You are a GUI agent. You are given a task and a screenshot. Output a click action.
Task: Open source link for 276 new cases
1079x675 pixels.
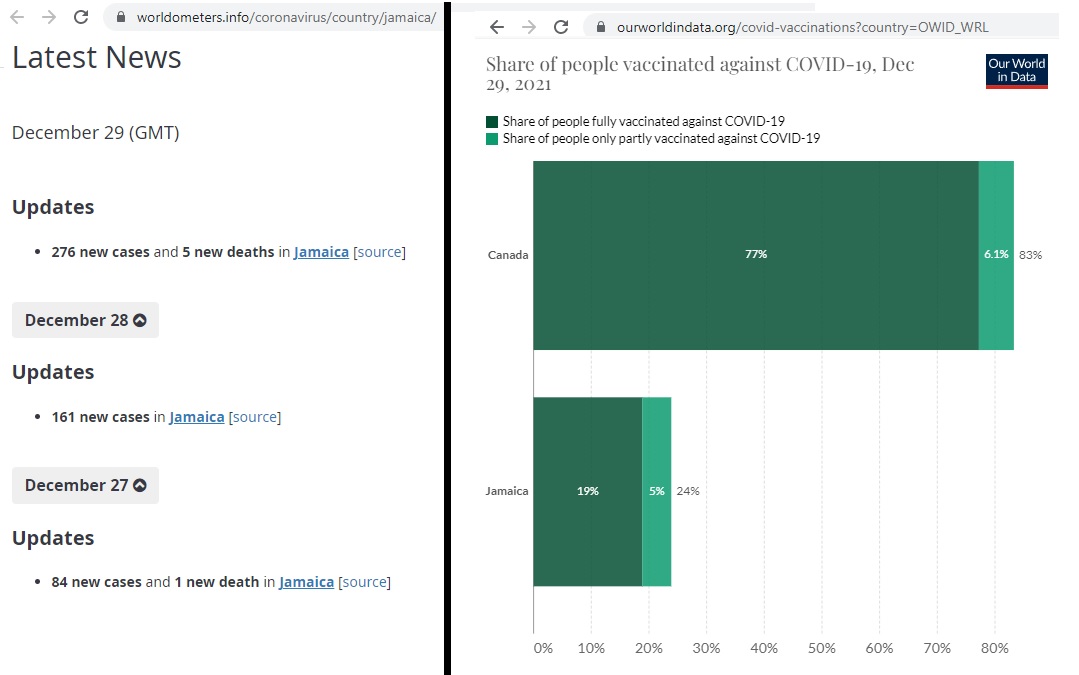(x=380, y=252)
